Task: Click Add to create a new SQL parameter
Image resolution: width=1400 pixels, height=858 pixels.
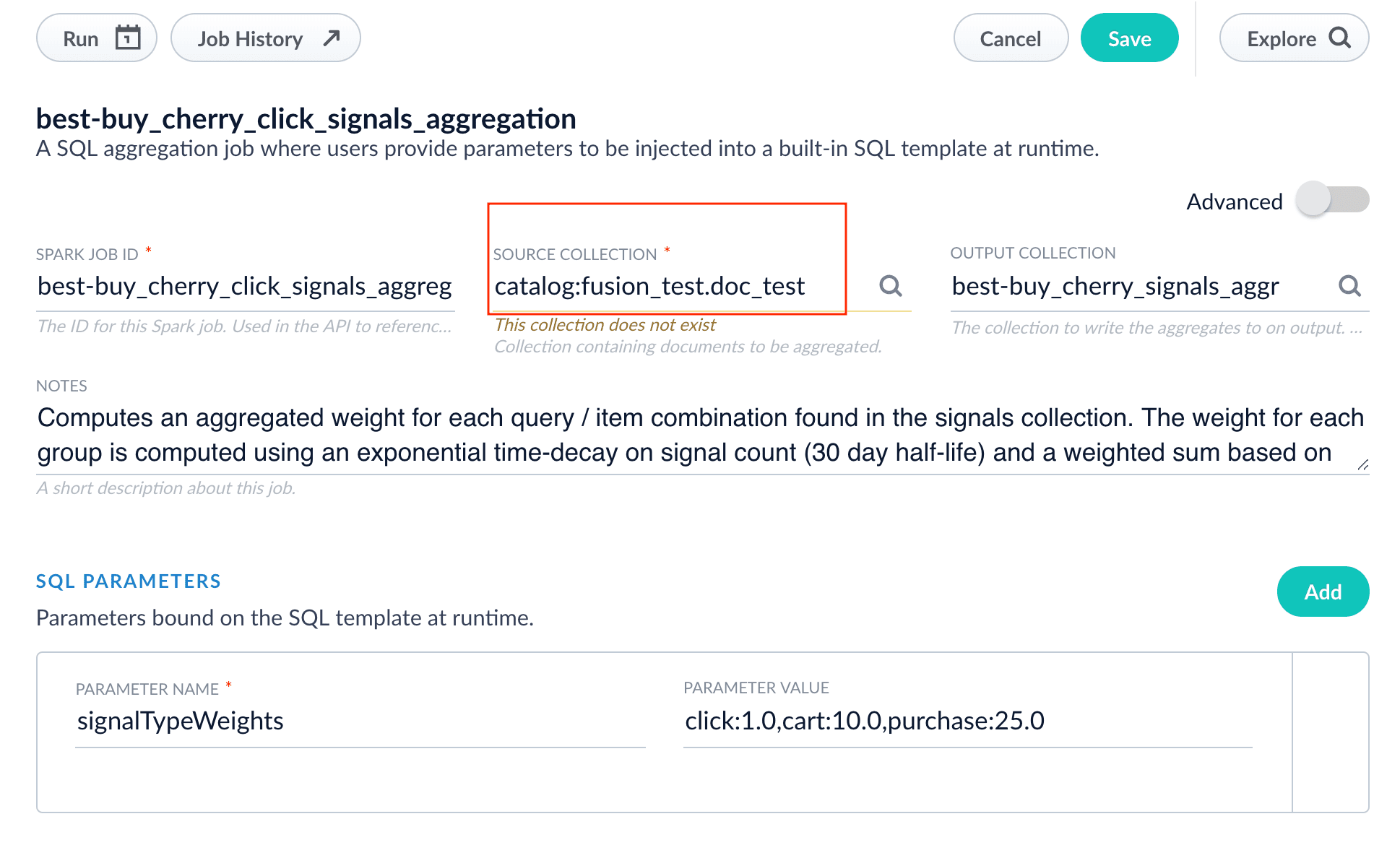Action: click(x=1323, y=591)
